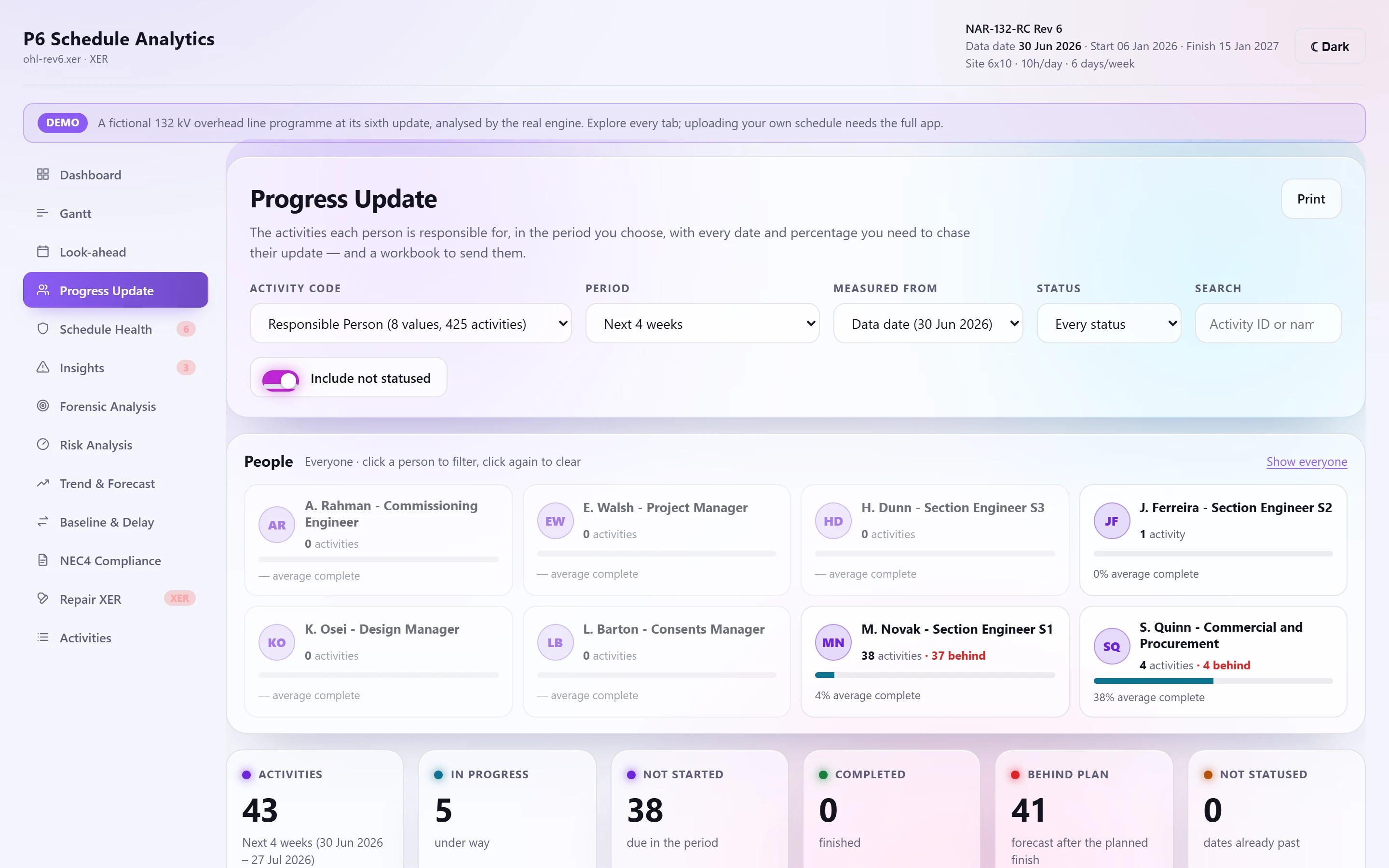Click the Forensic Analysis target icon
The height and width of the screenshot is (868, 1389).
[x=43, y=406]
